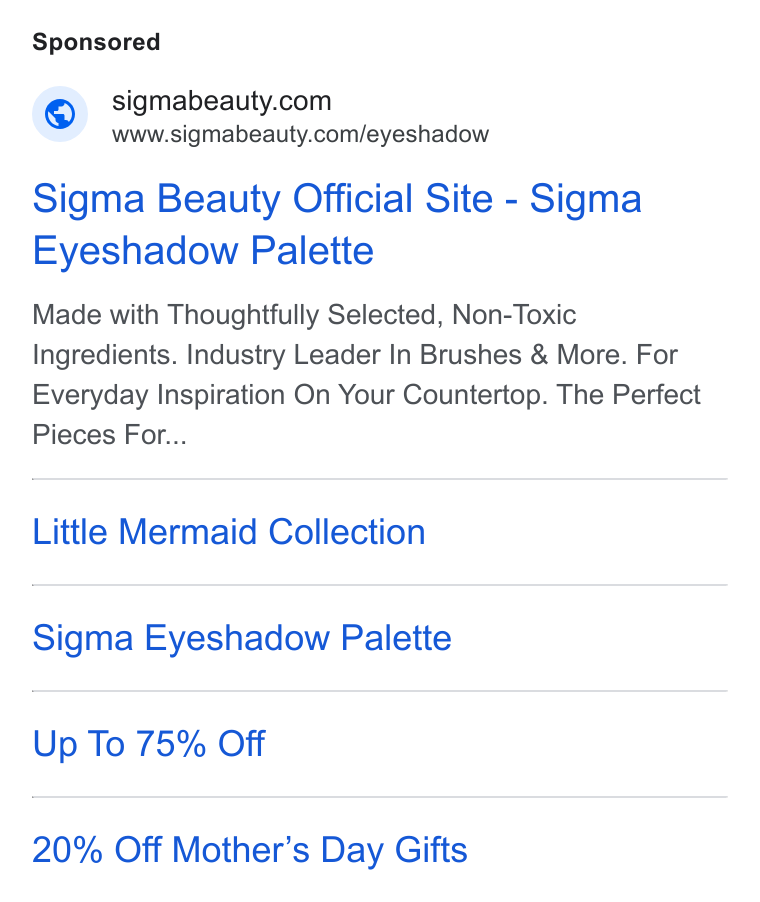Click the word 'Mermaid' in first sitelink
760x902 pixels.
pos(188,532)
